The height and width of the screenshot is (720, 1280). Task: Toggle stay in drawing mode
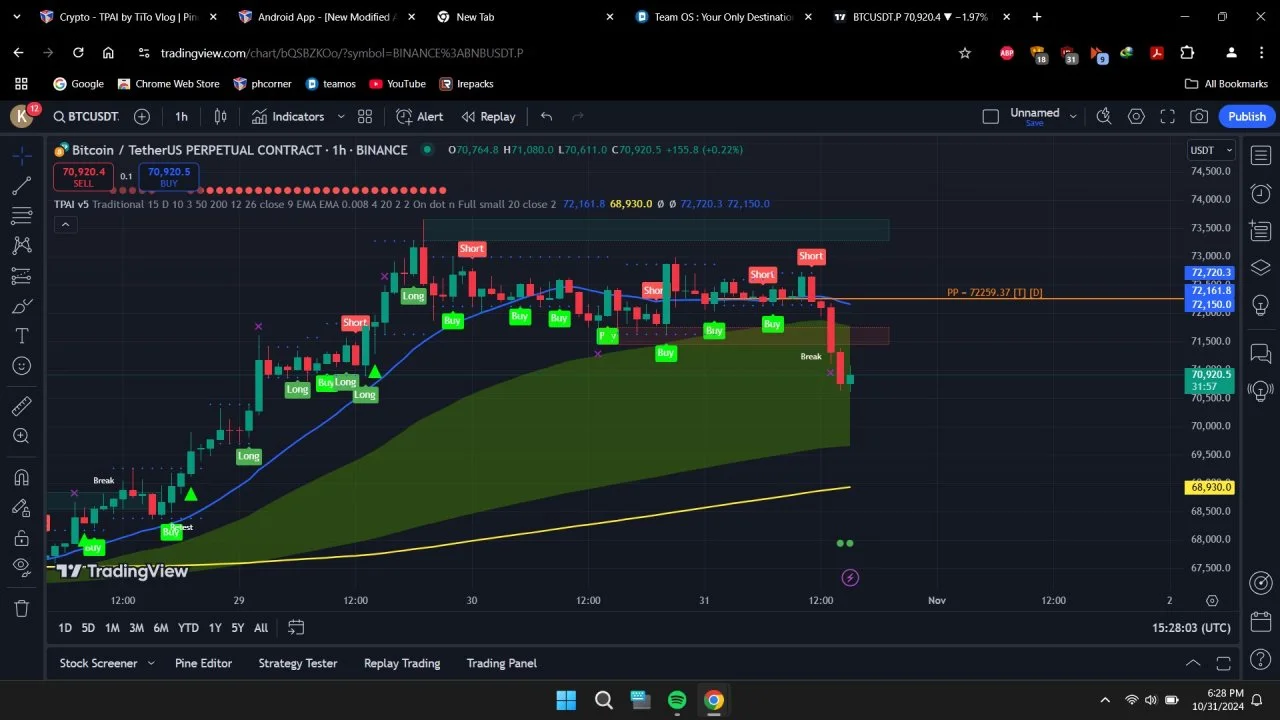pyautogui.click(x=21, y=508)
